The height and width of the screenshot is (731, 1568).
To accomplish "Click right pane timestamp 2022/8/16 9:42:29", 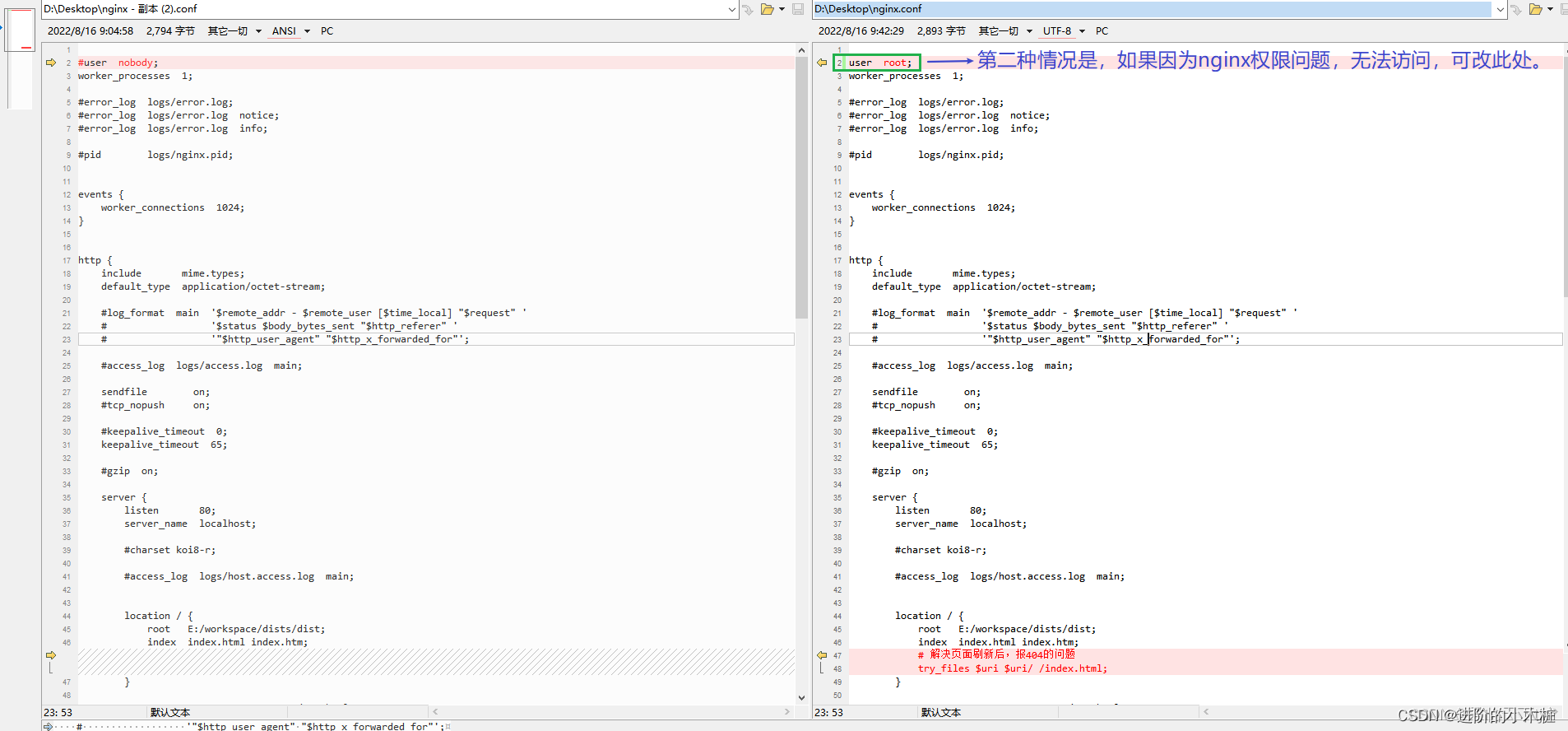I will coord(861,31).
